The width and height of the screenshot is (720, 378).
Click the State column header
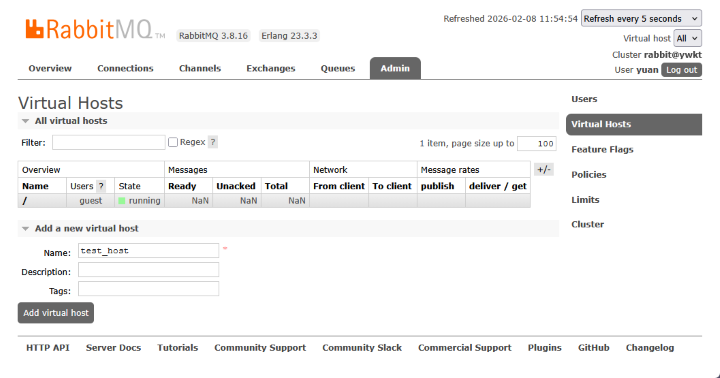point(129,186)
